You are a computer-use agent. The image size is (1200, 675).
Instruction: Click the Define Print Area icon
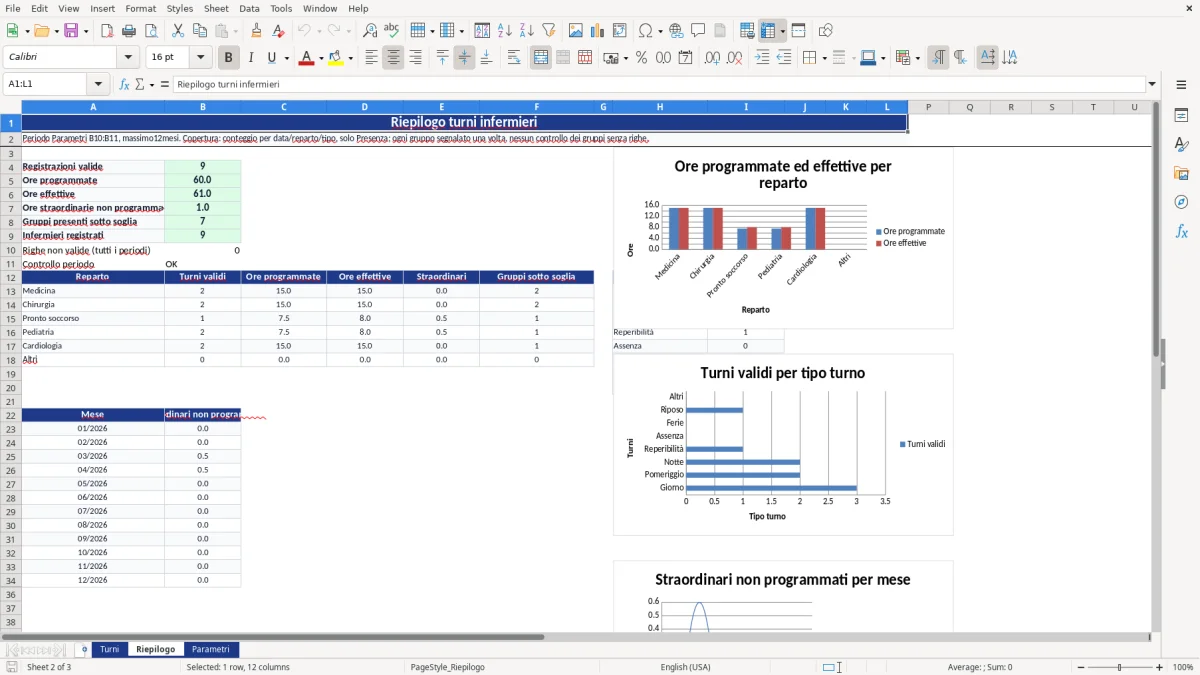pyautogui.click(x=748, y=31)
